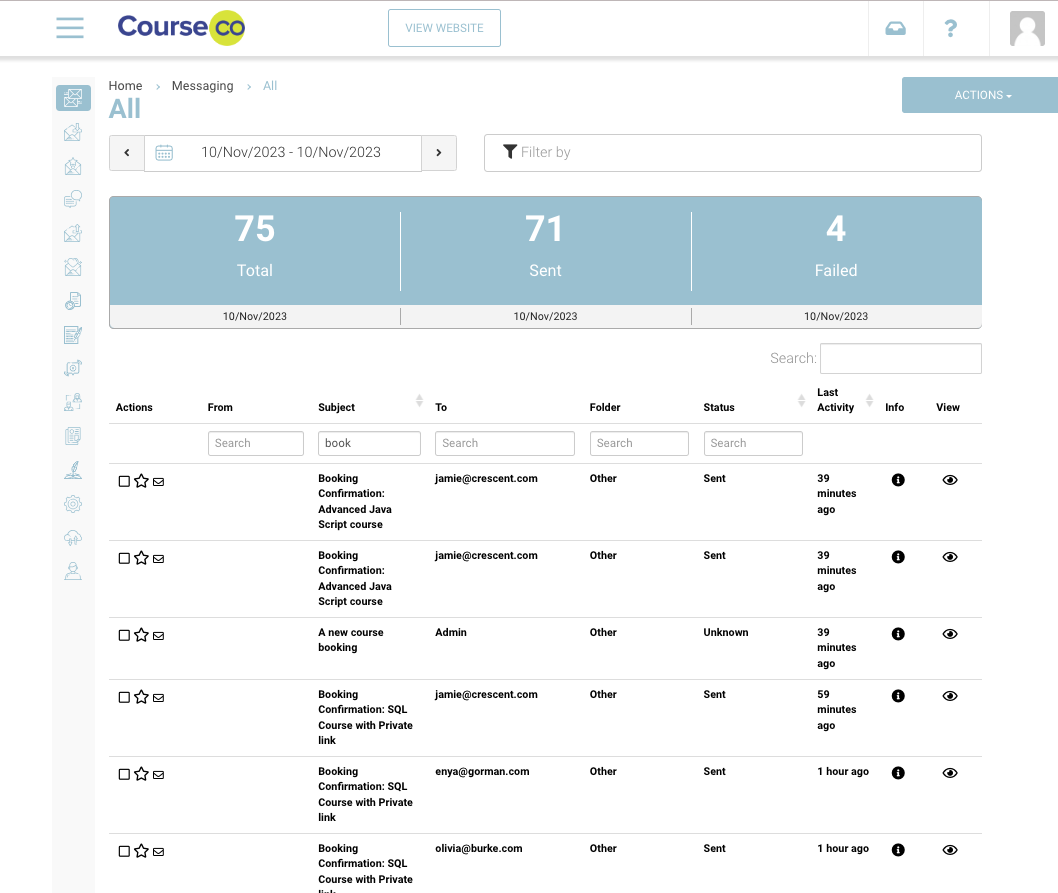Viewport: 1058px width, 893px height.
Task: Click the VIEW WEBSITE button
Action: tap(444, 28)
